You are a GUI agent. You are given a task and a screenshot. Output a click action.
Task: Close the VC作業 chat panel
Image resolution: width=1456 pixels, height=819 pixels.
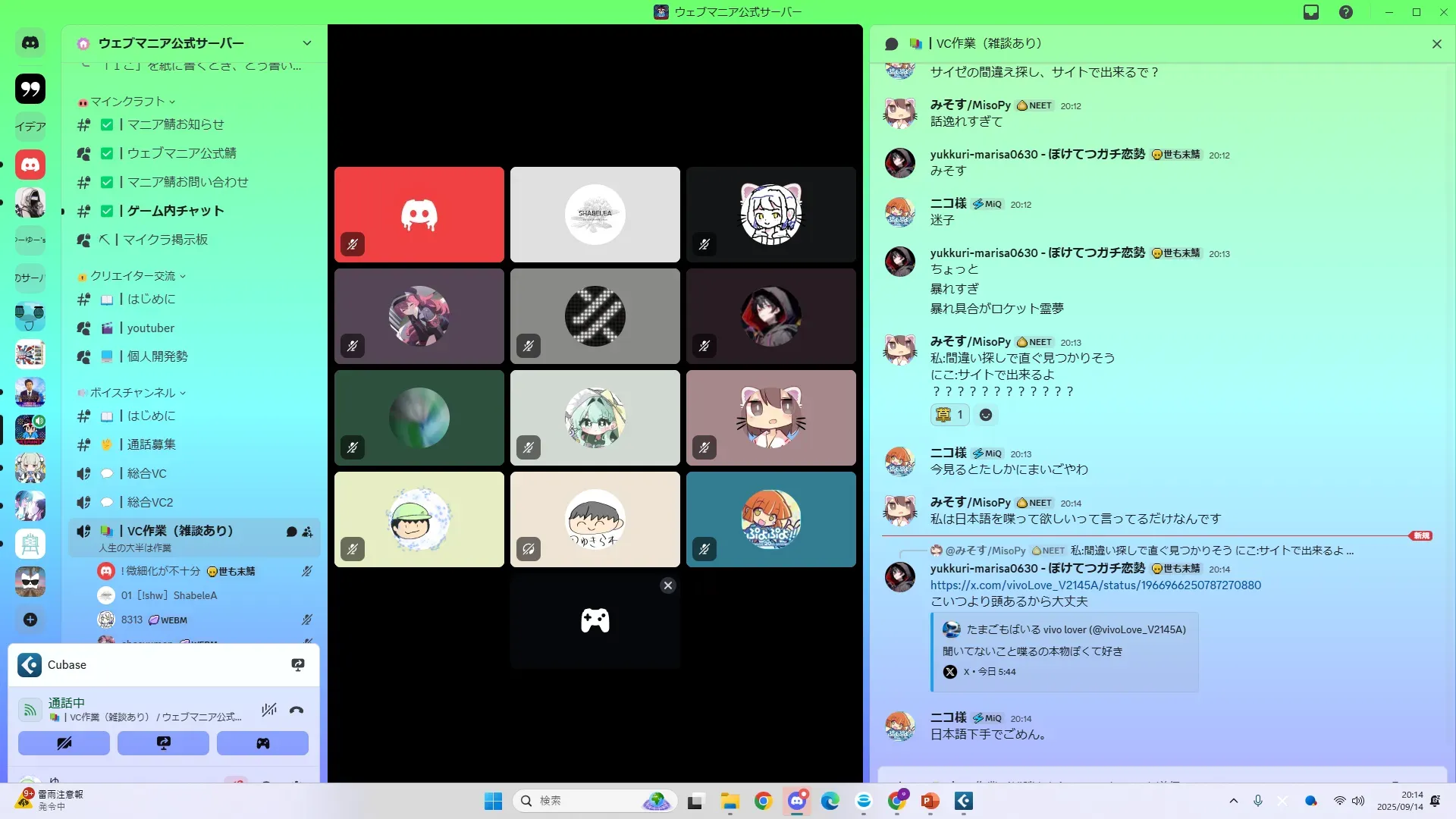pos(1436,44)
